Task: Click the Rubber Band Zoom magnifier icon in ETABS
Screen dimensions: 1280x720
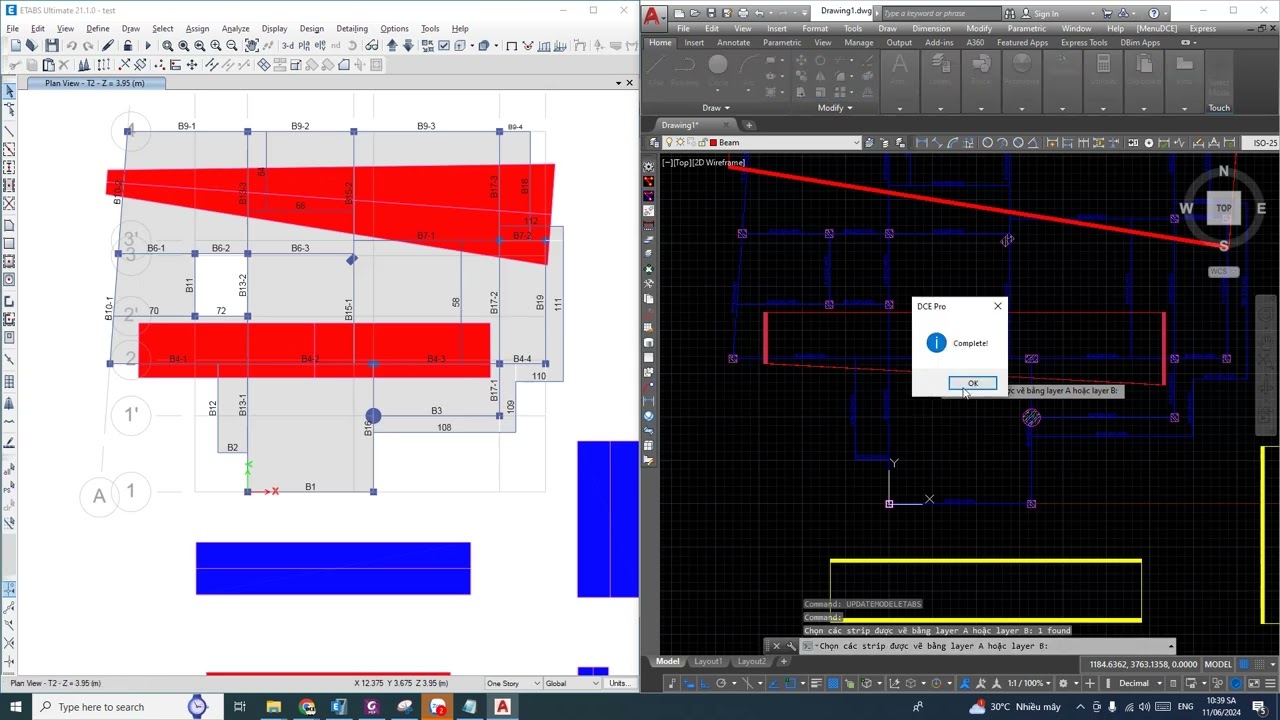Action: pyautogui.click(x=167, y=46)
